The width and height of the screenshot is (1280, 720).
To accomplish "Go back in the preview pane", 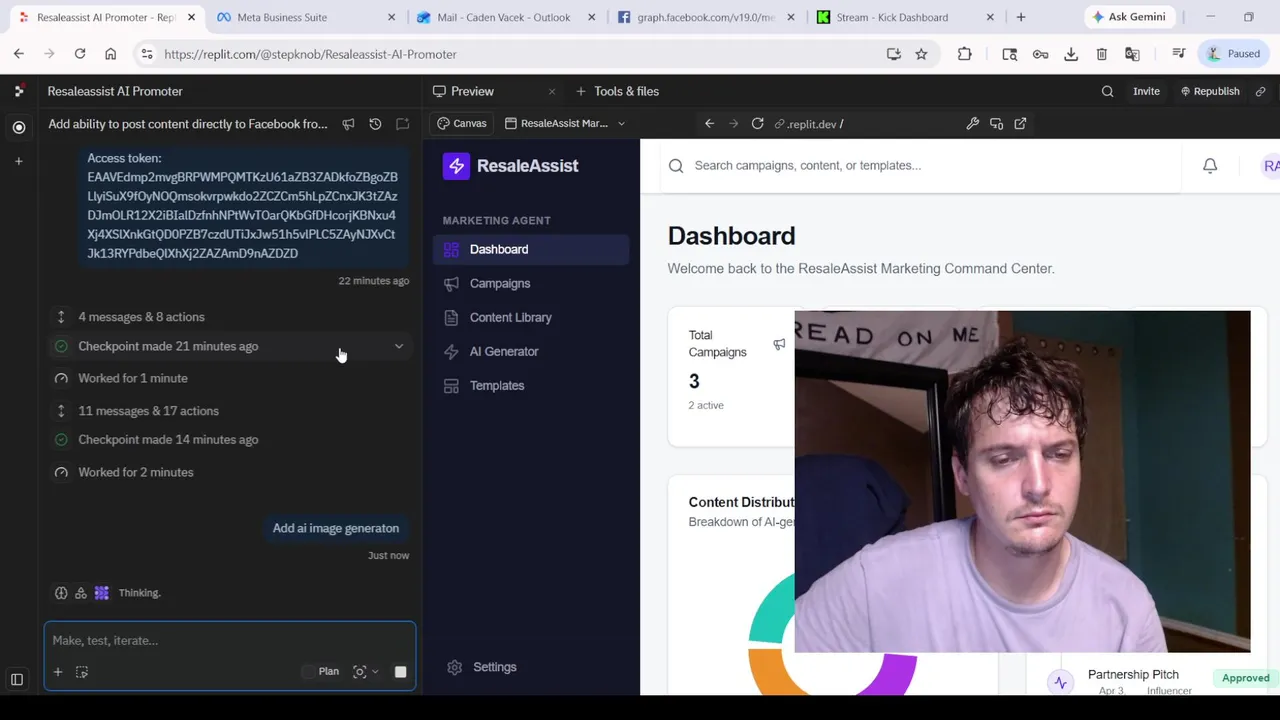I will click(709, 124).
